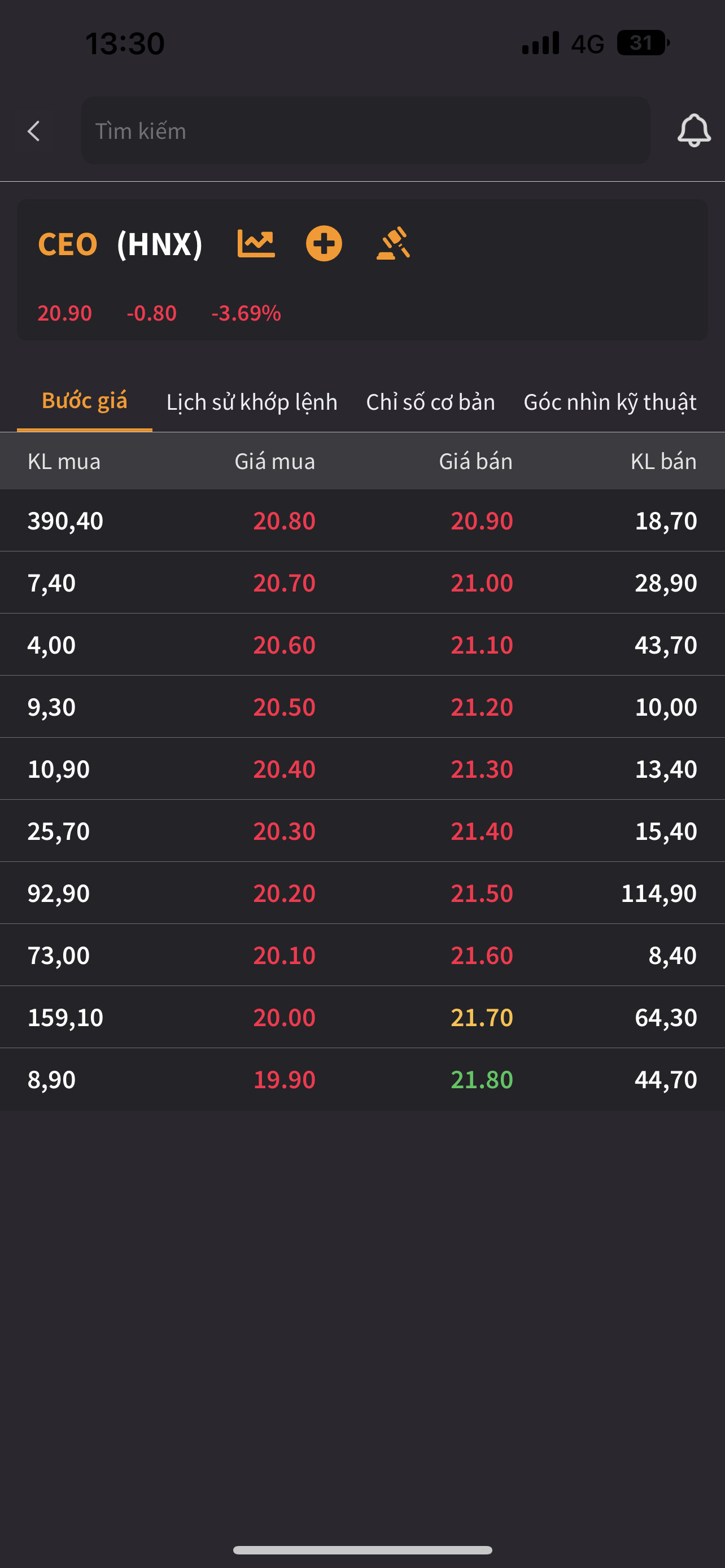Open the Chỉ số cơ bản tab
This screenshot has width=725, height=1568.
tap(430, 402)
